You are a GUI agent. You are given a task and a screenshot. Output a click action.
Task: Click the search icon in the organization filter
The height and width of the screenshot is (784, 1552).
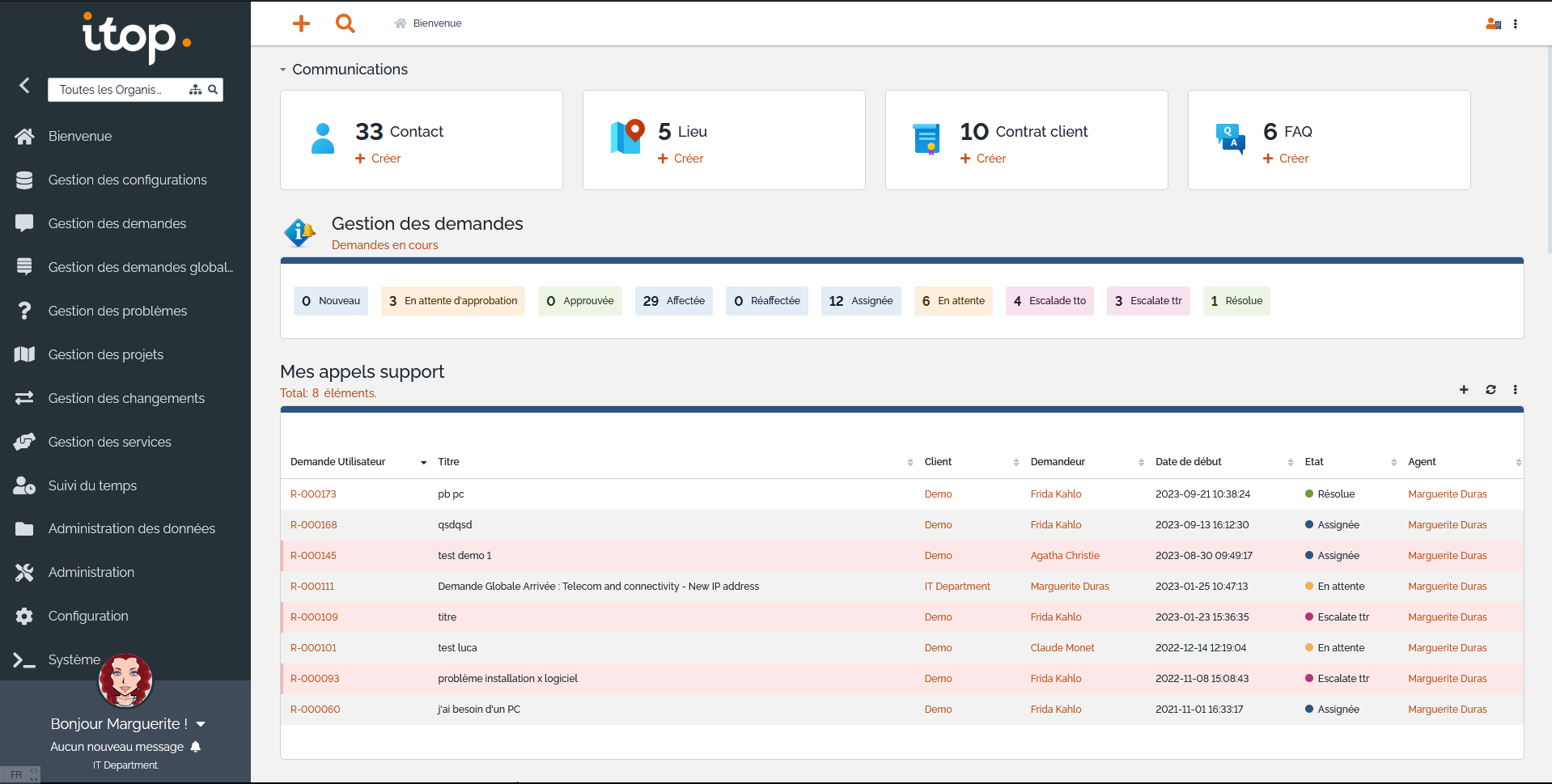pyautogui.click(x=213, y=90)
